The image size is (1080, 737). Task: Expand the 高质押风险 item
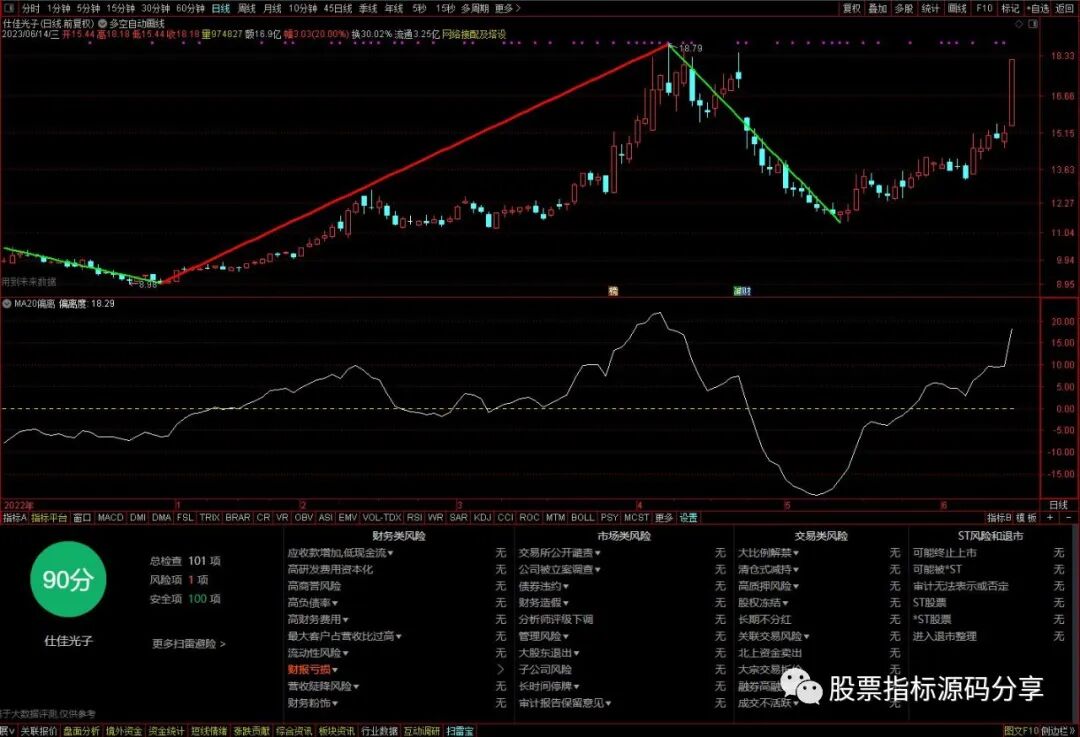tap(768, 586)
